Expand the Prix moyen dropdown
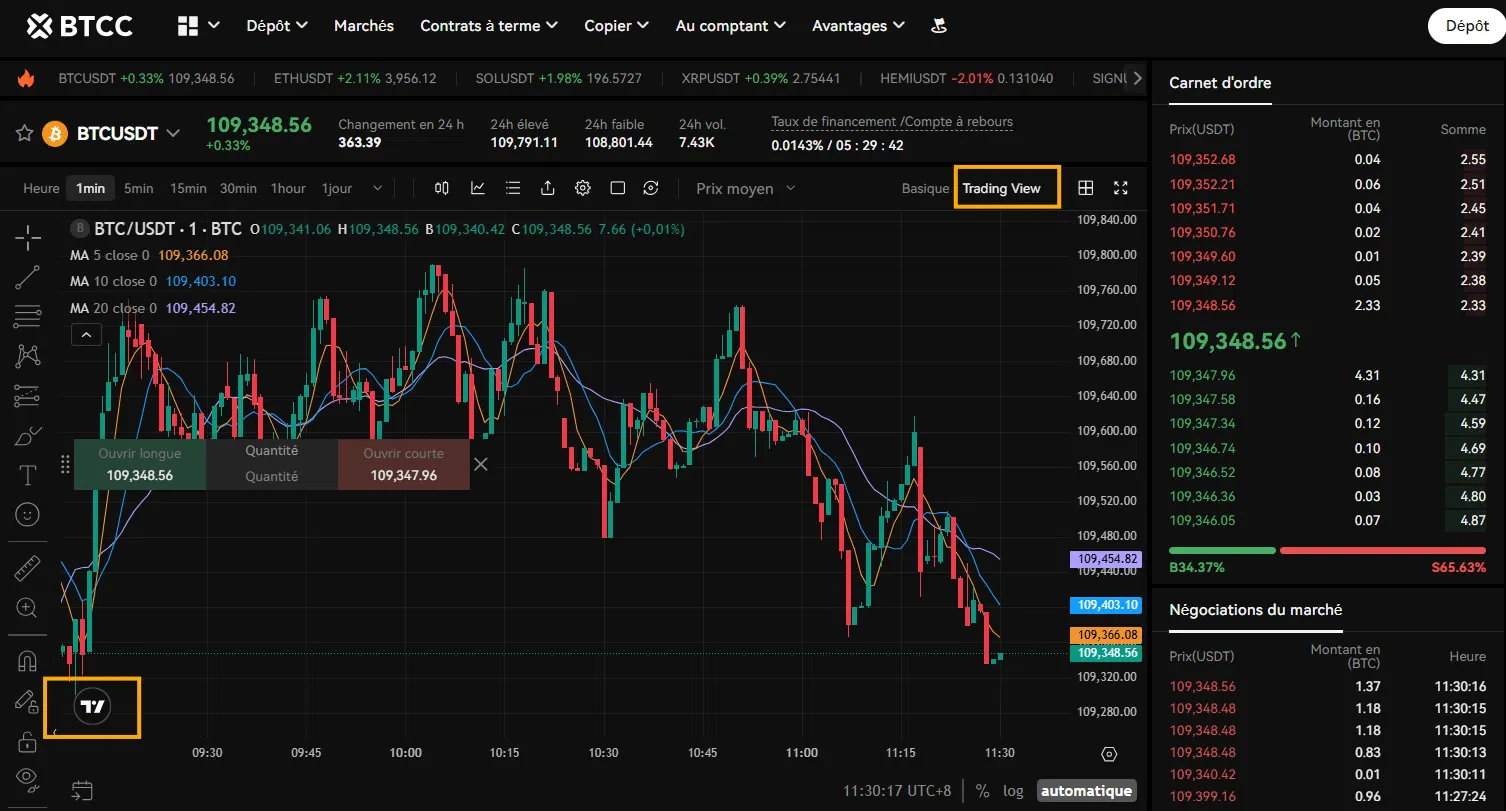This screenshot has height=811, width=1506. pos(744,188)
